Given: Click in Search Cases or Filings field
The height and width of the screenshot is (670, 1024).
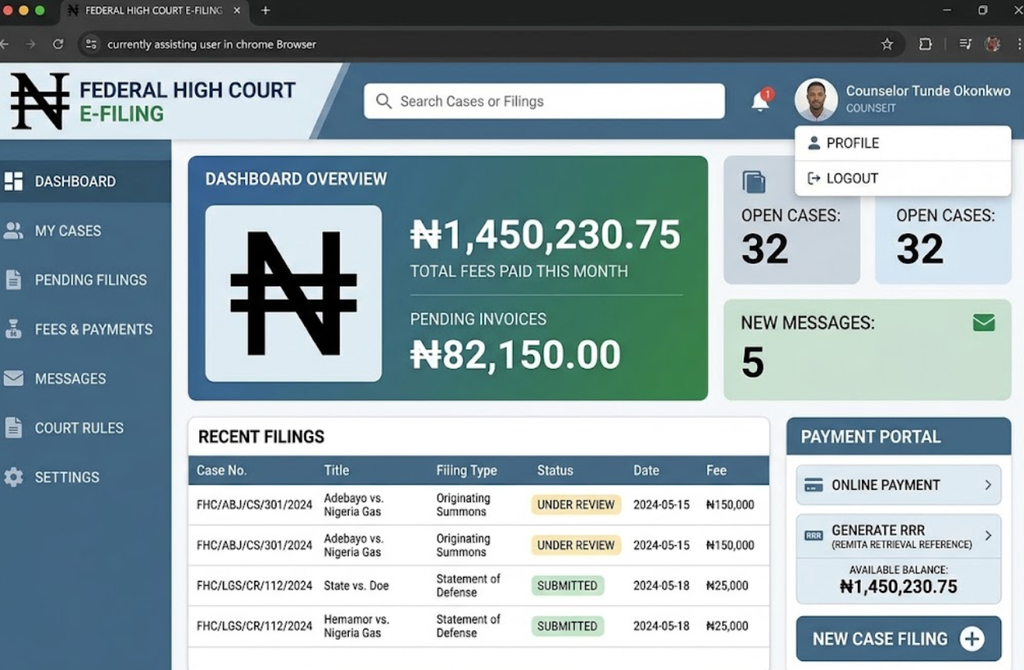Looking at the screenshot, I should (x=544, y=101).
